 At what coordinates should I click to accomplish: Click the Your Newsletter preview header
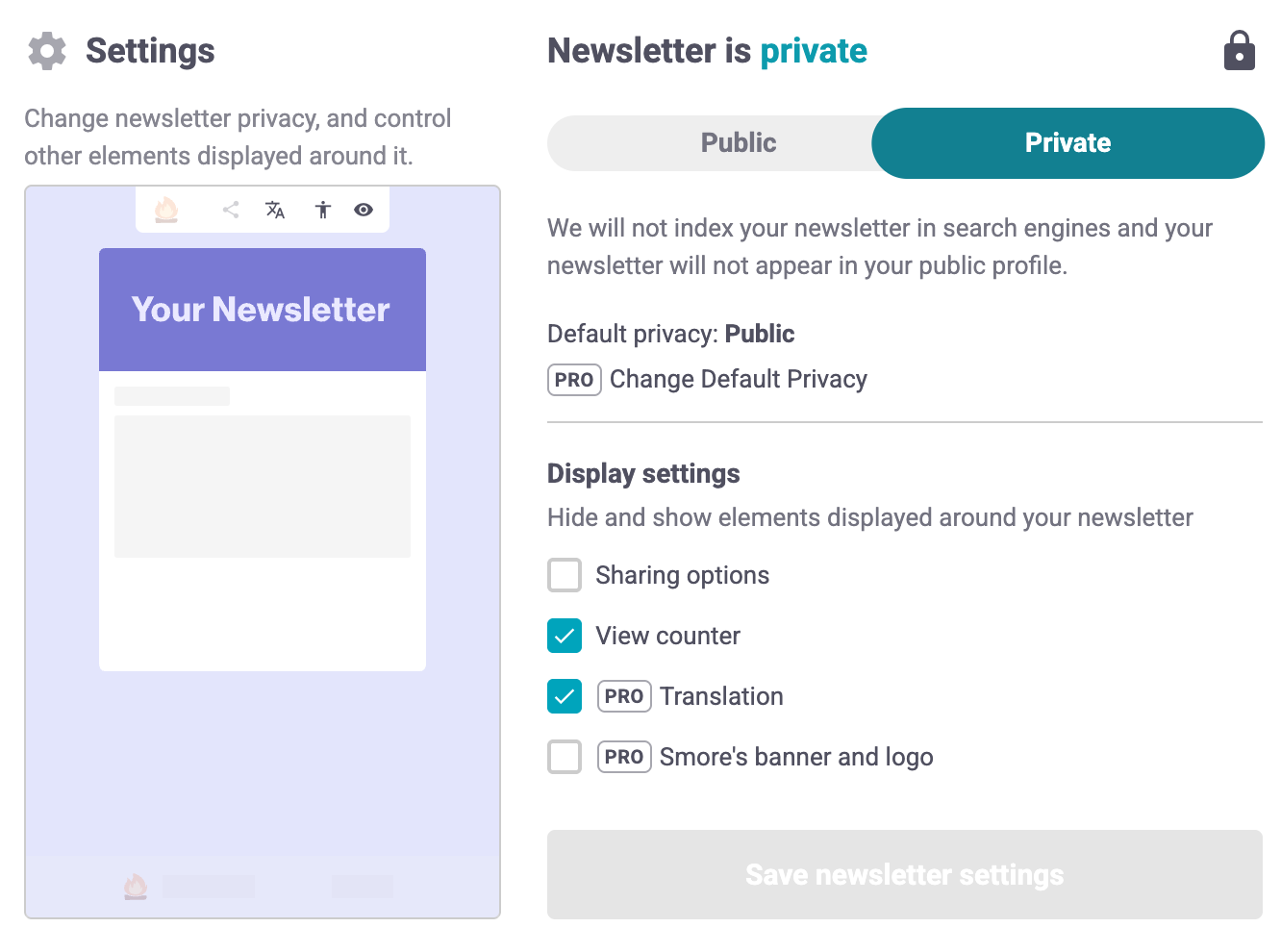point(262,310)
